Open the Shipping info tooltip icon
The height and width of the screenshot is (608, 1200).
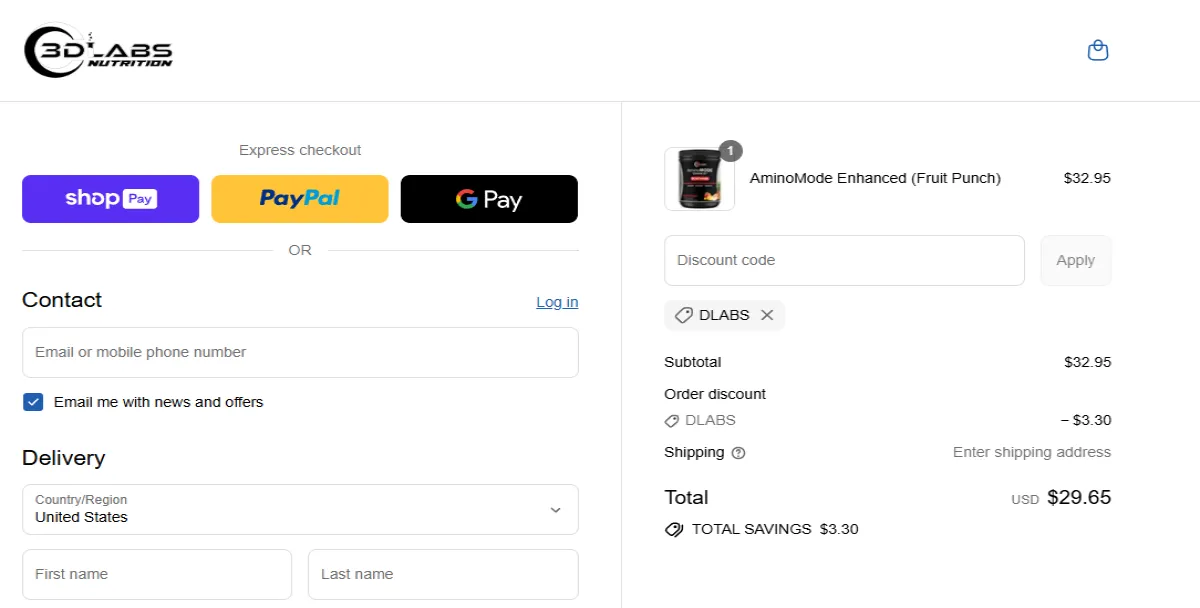(x=737, y=452)
